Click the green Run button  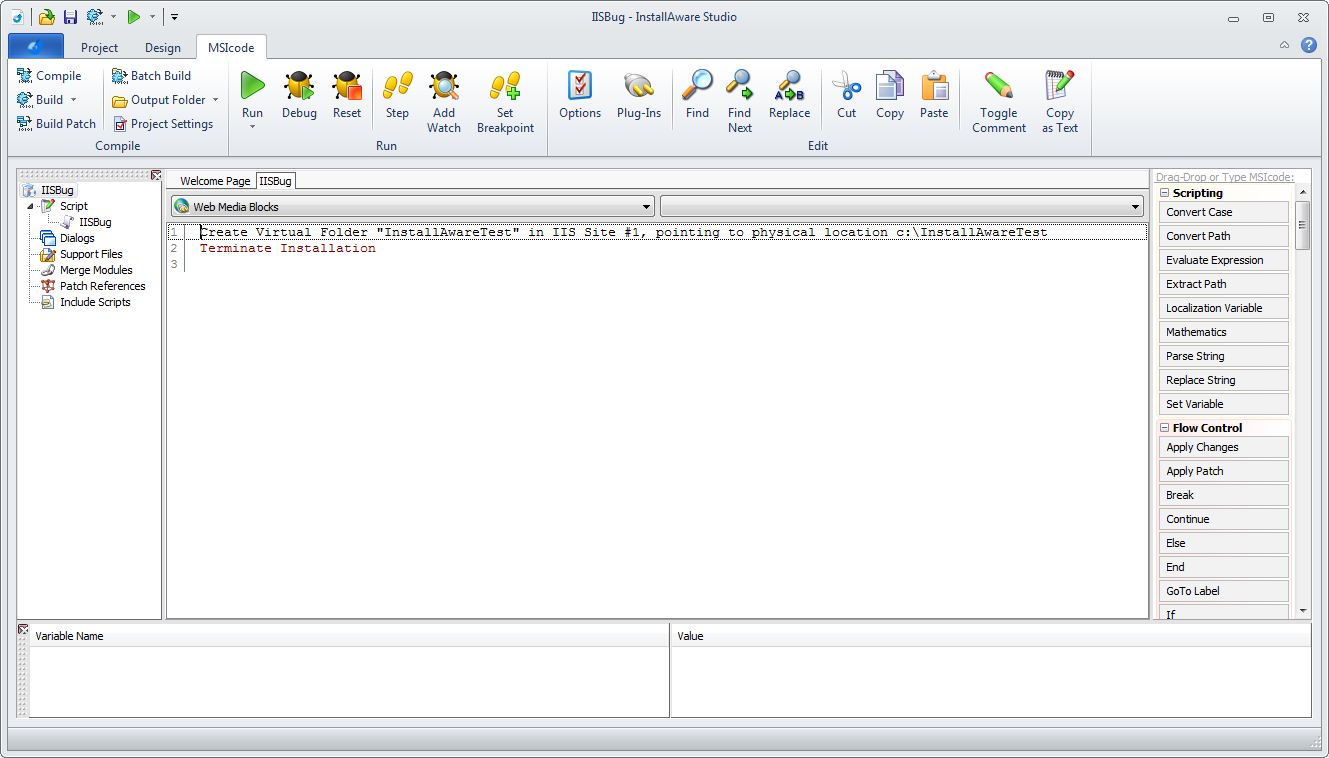pyautogui.click(x=253, y=86)
